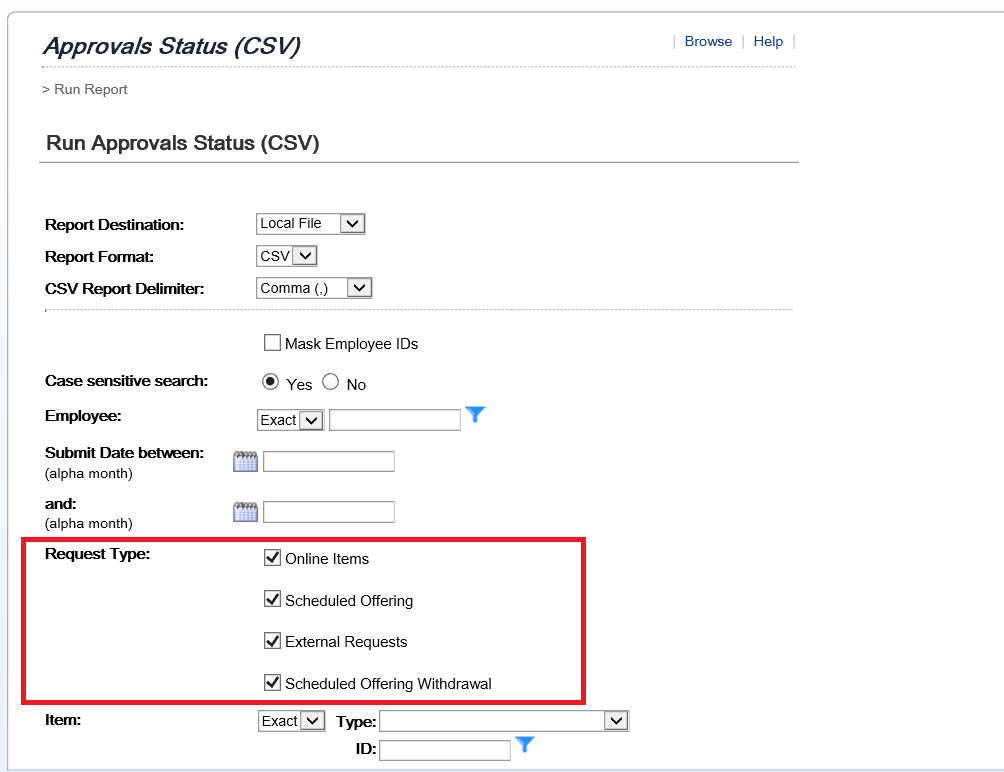Open the Submit Date between calendar picker
1004x772 pixels.
pyautogui.click(x=245, y=462)
